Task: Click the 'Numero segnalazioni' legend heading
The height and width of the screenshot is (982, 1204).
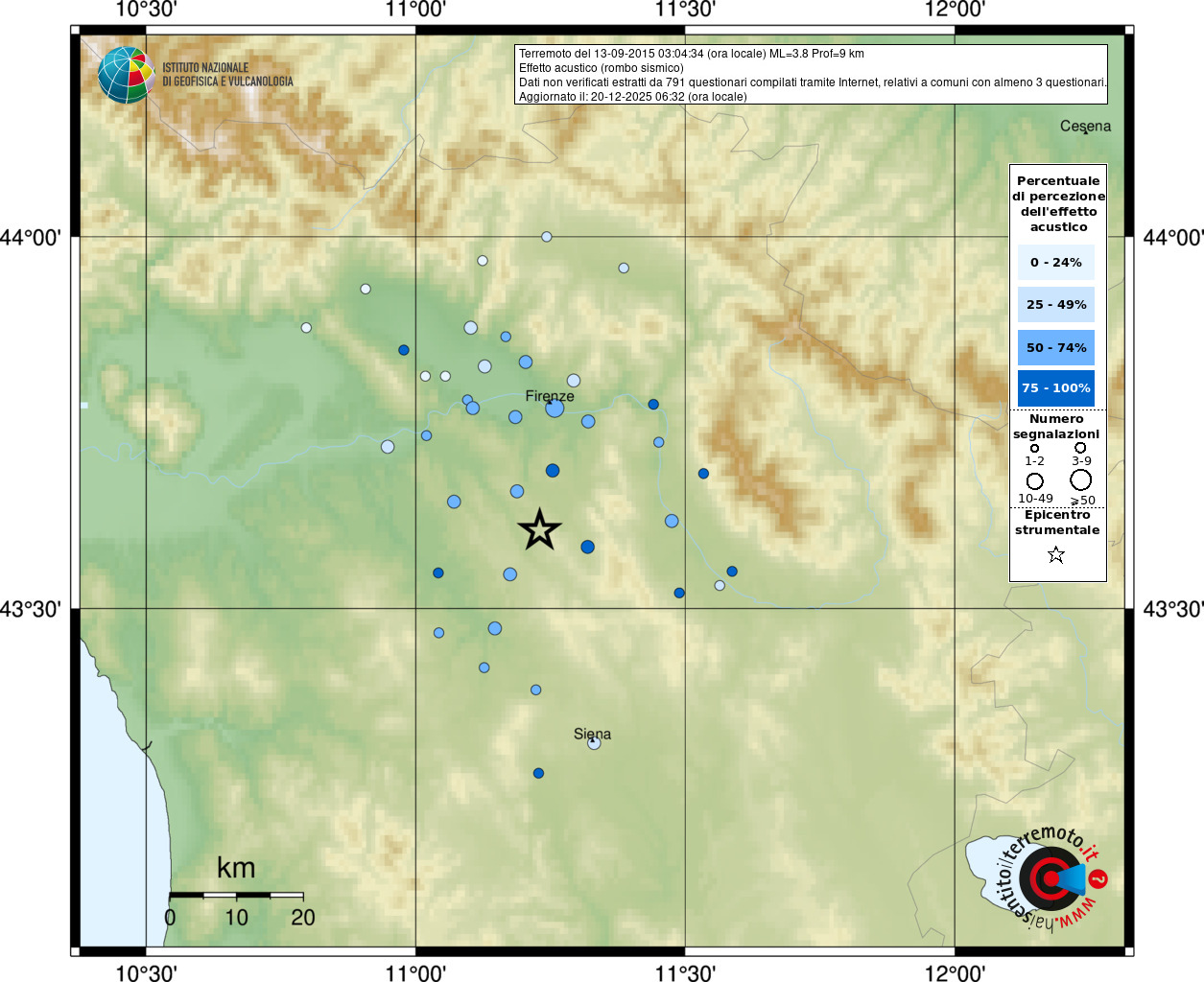Action: tap(1056, 427)
